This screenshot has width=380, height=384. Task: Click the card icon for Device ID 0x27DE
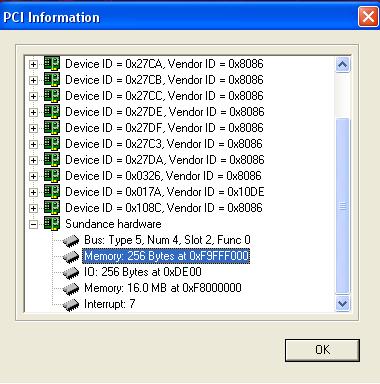(52, 111)
